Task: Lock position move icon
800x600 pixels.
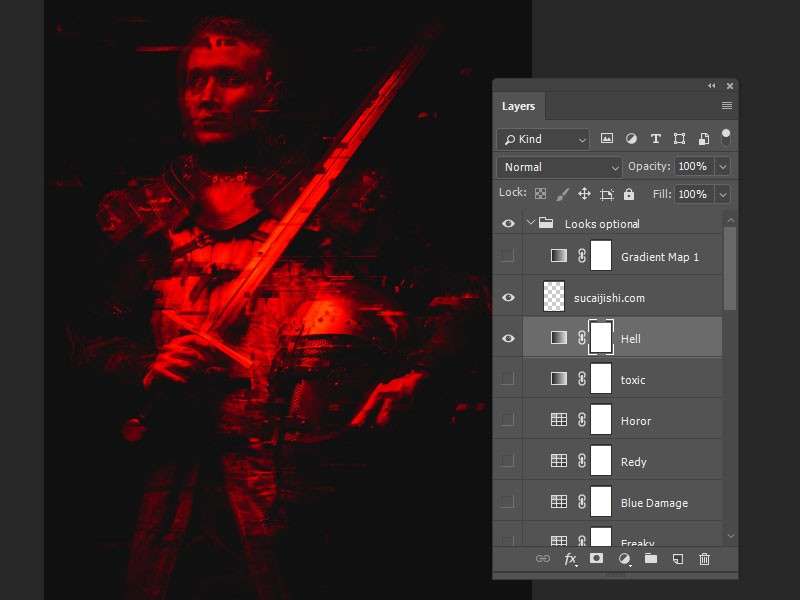Action: [x=584, y=194]
